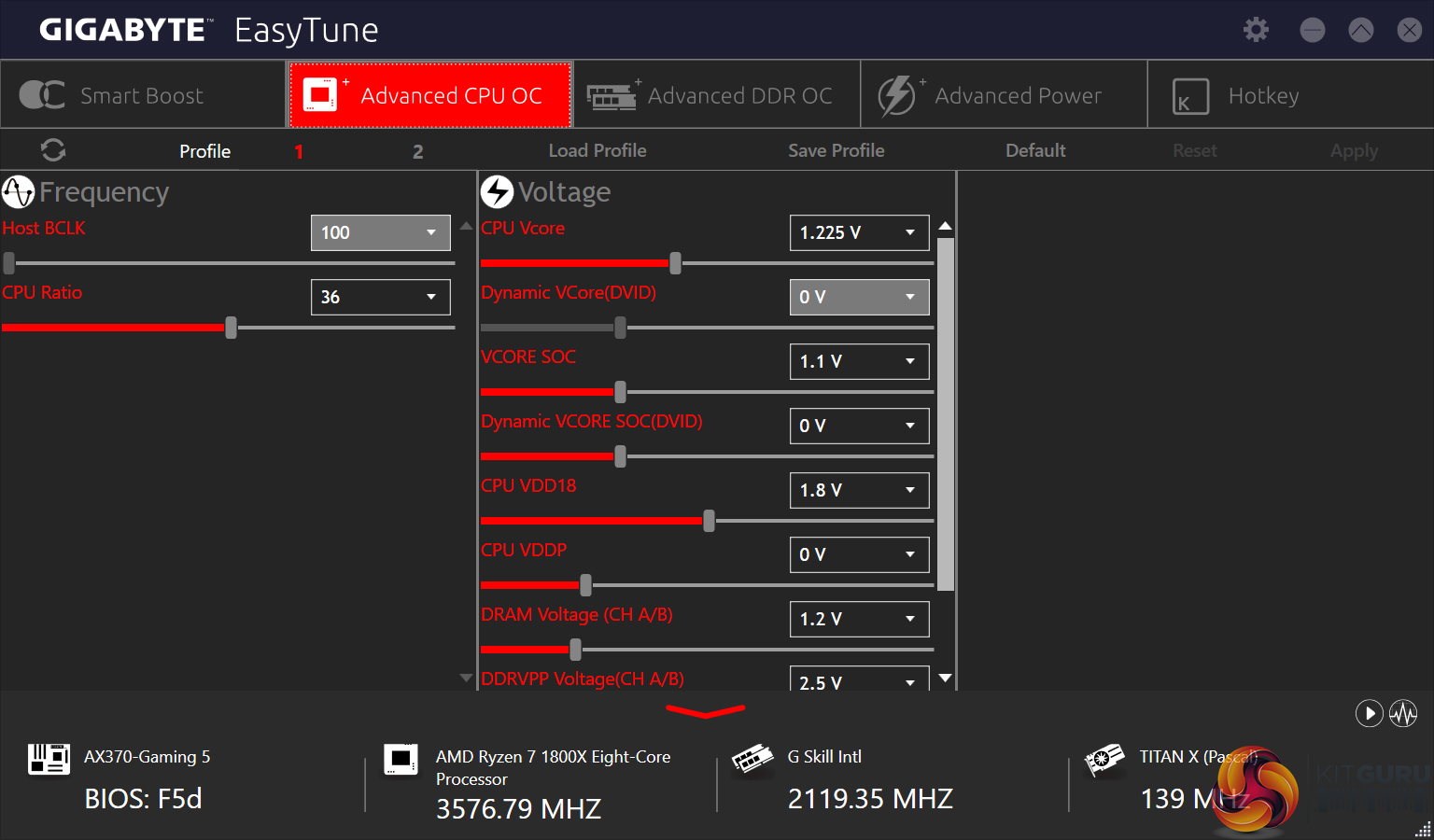Image resolution: width=1434 pixels, height=840 pixels.
Task: Open the CPU VDD18 dropdown showing 1.8 V
Action: (x=859, y=490)
